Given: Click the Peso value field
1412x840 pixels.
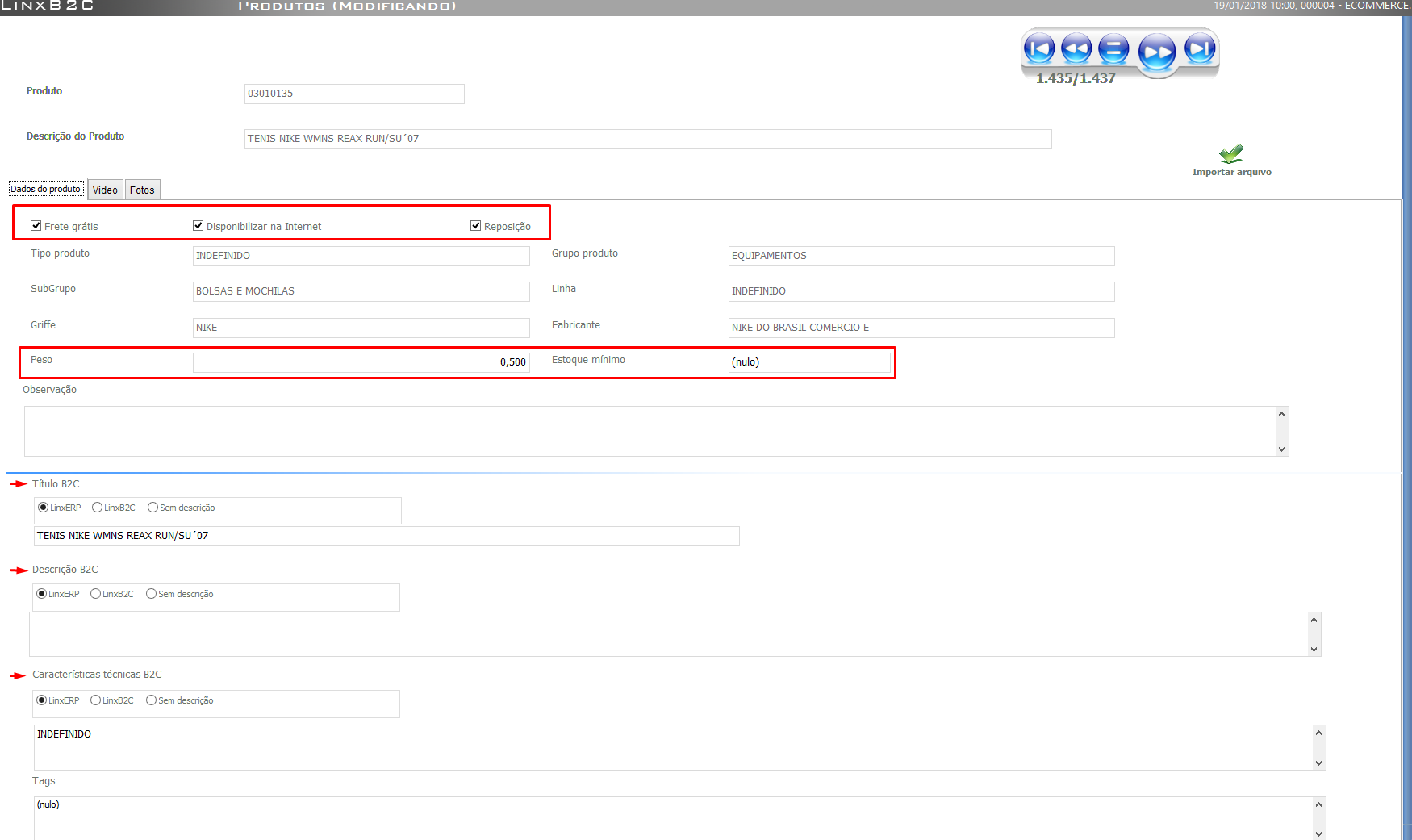Looking at the screenshot, I should pyautogui.click(x=361, y=362).
